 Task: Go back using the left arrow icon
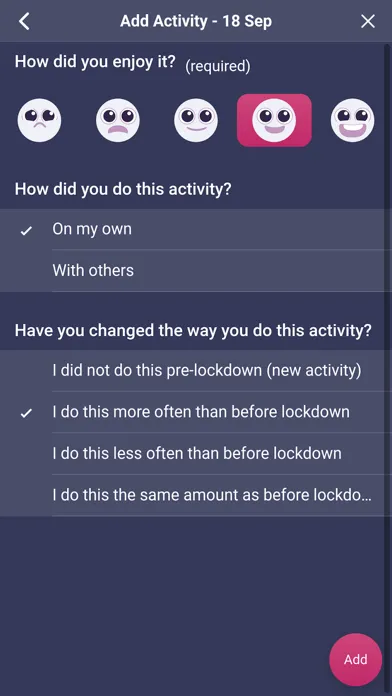pyautogui.click(x=24, y=21)
